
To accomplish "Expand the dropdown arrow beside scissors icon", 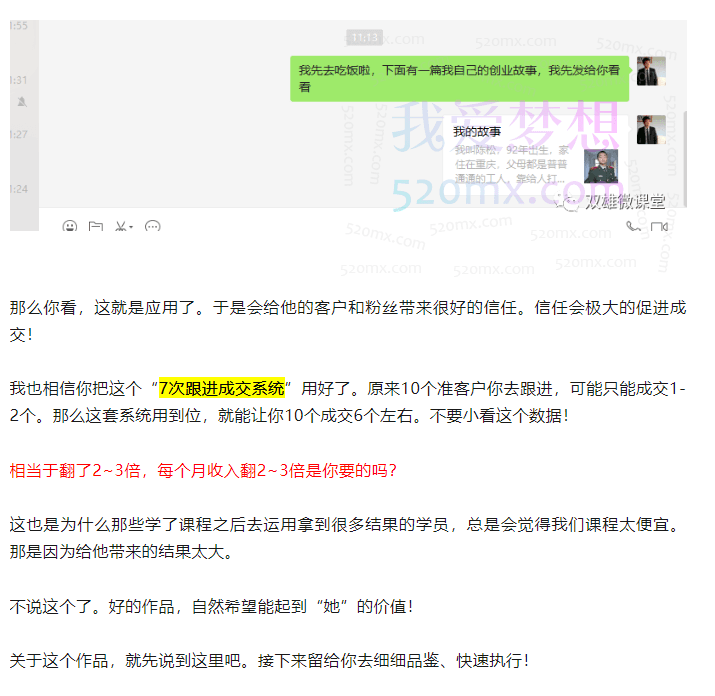I will (131, 227).
